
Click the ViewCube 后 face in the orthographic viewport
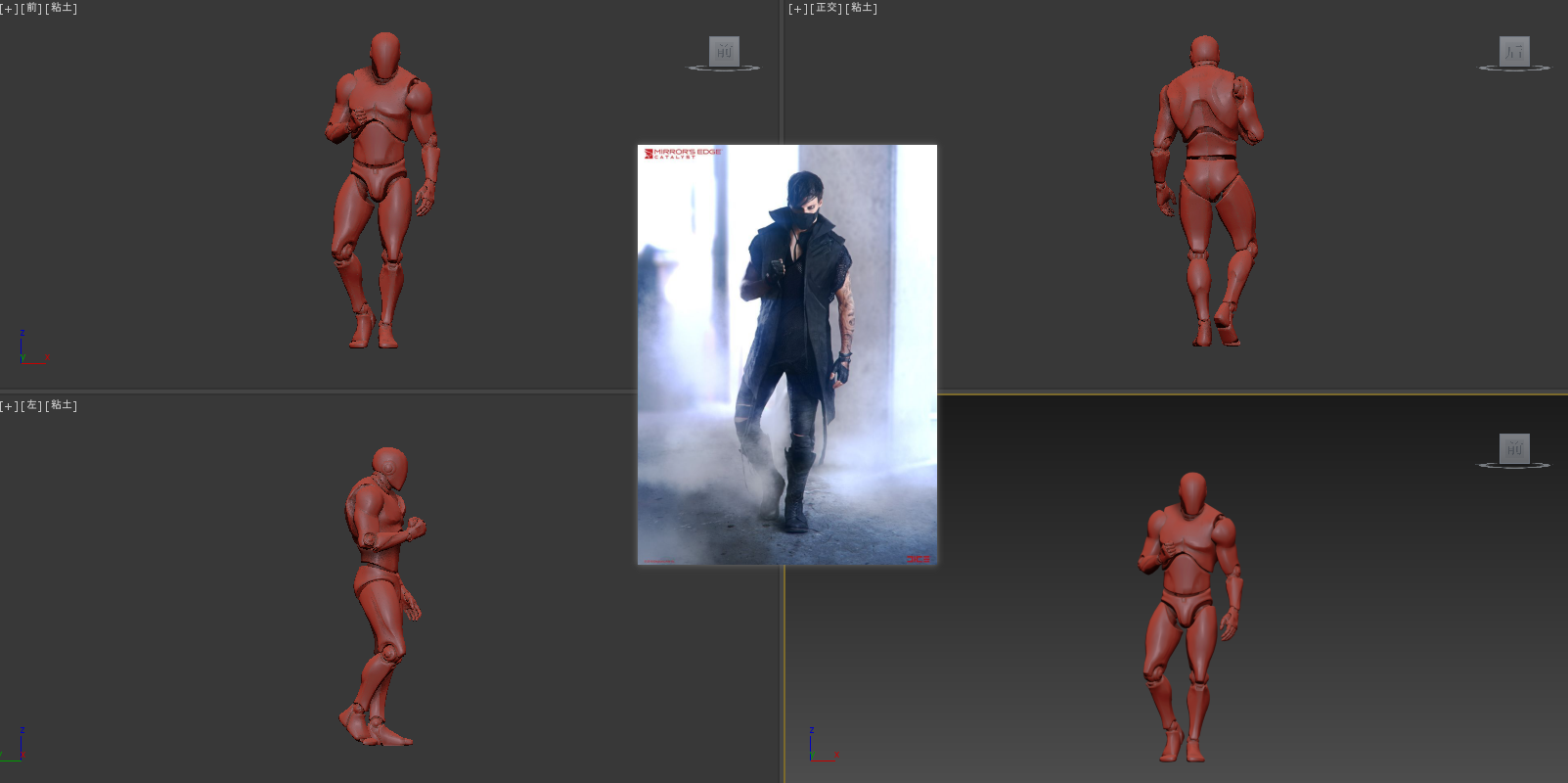pos(1514,51)
